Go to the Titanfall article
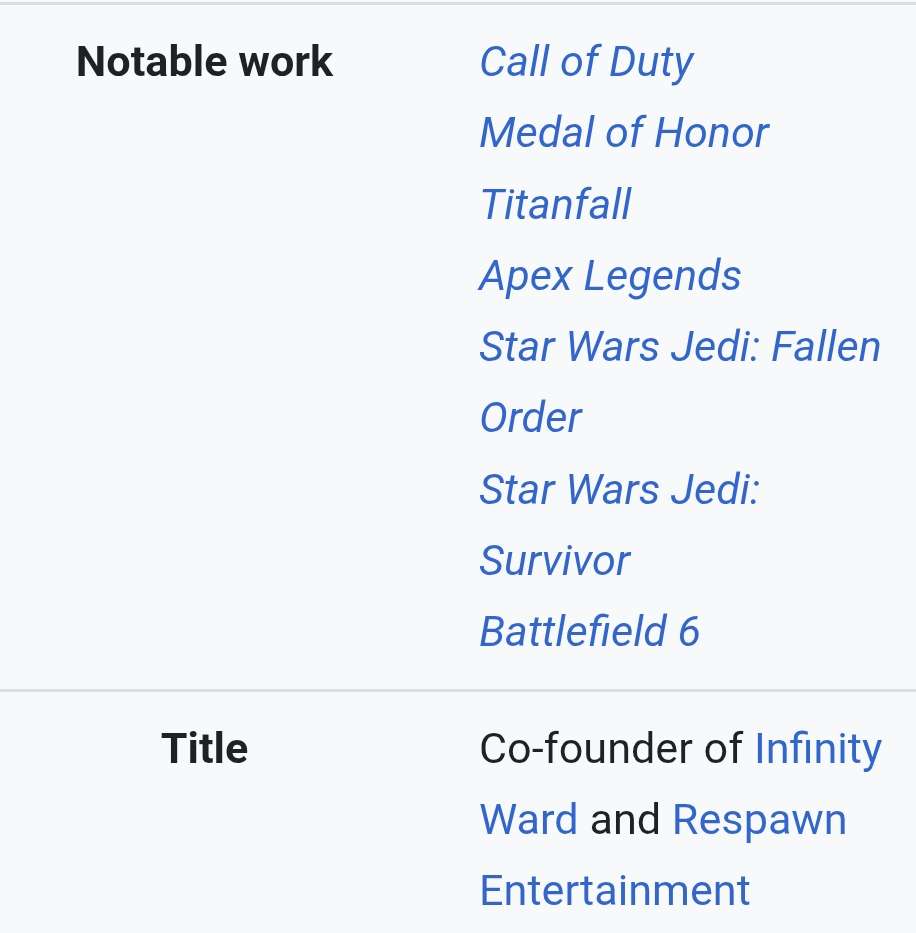 click(555, 204)
